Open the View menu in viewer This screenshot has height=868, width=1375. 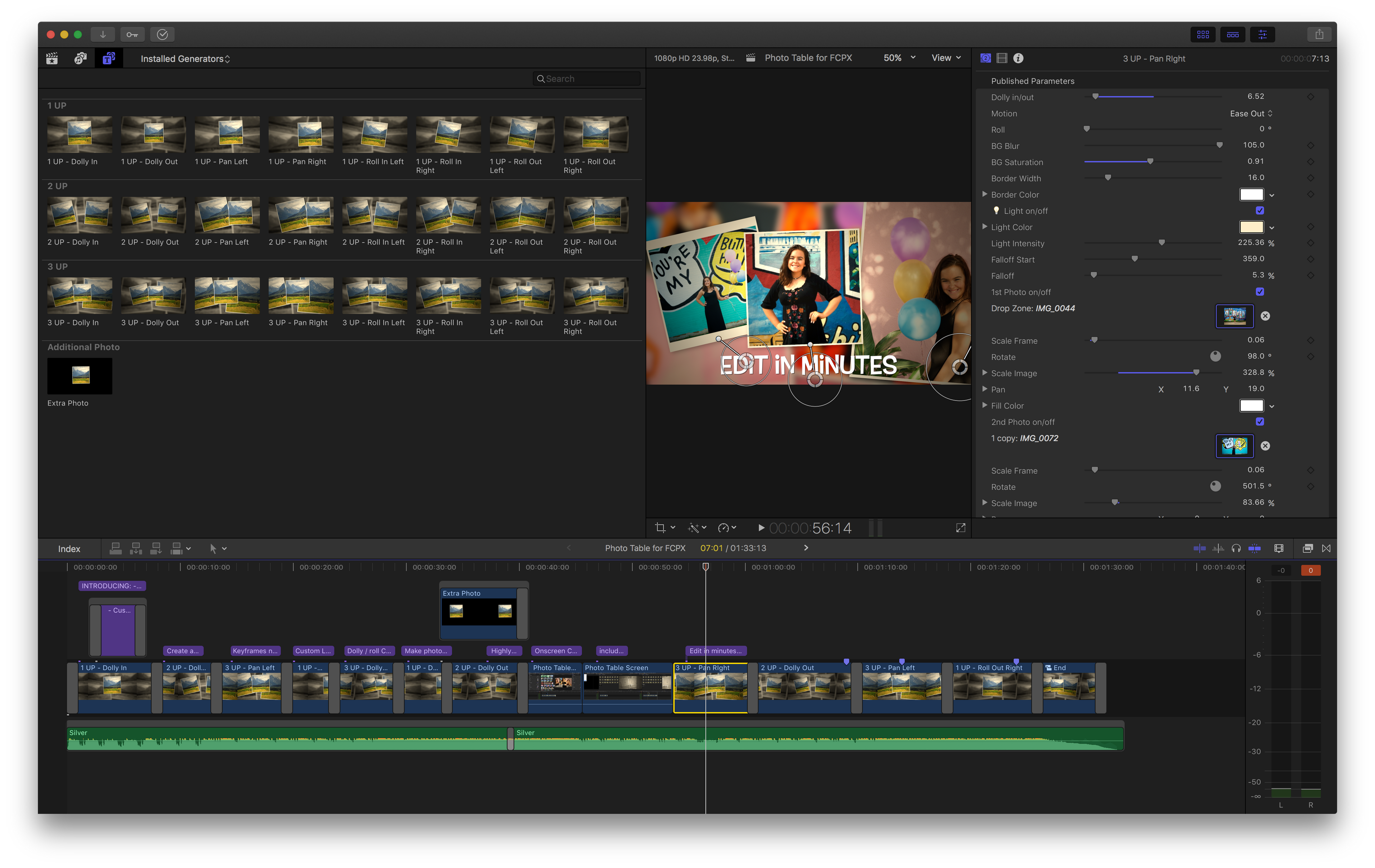tap(946, 58)
